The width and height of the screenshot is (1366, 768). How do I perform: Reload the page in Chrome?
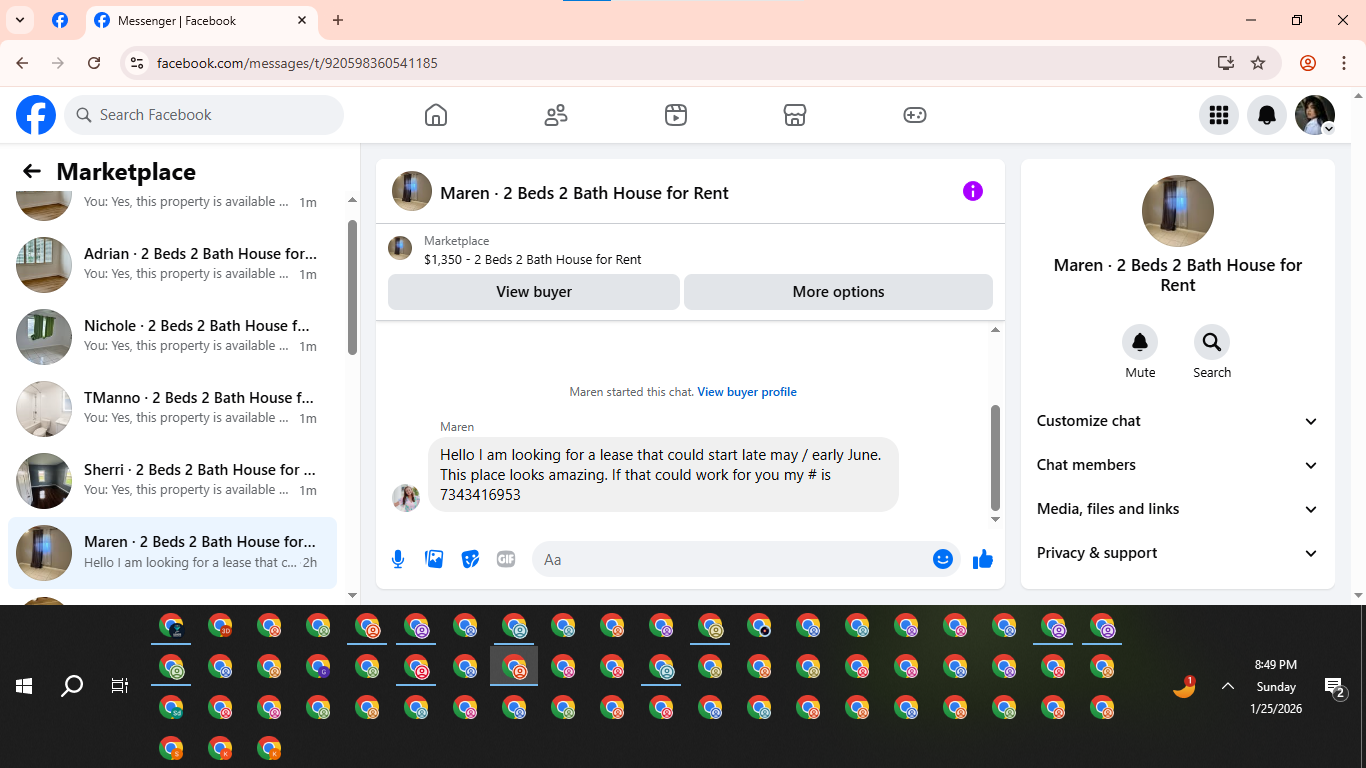pyautogui.click(x=94, y=63)
